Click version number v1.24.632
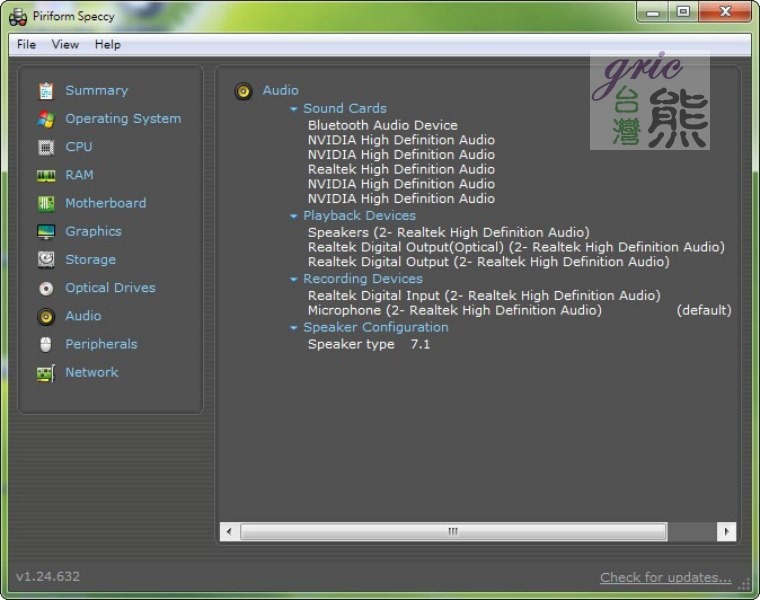 tap(48, 577)
